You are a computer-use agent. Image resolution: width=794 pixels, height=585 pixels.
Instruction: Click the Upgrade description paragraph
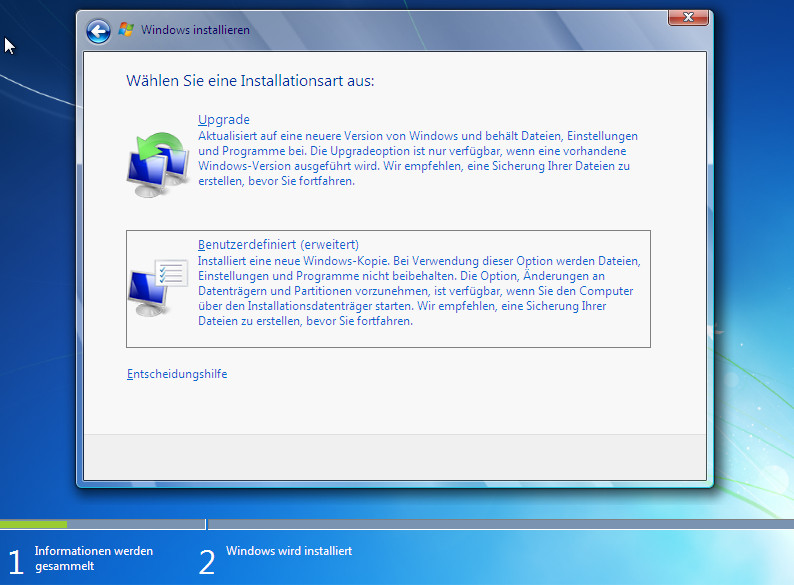pos(418,159)
